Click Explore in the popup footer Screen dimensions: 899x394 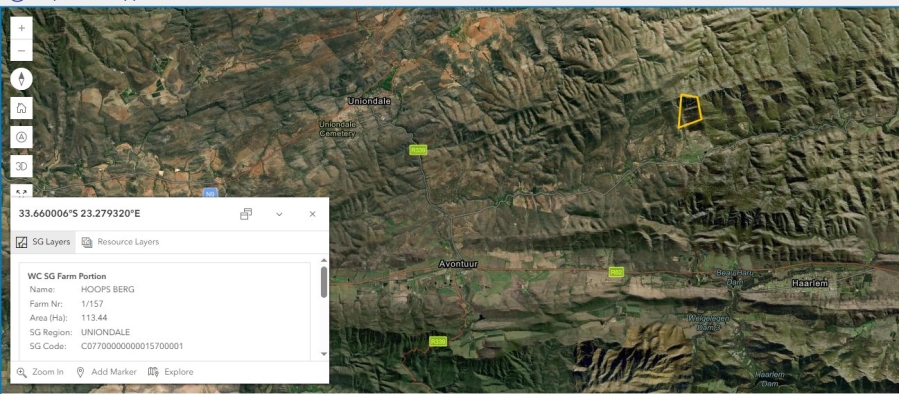tap(170, 372)
